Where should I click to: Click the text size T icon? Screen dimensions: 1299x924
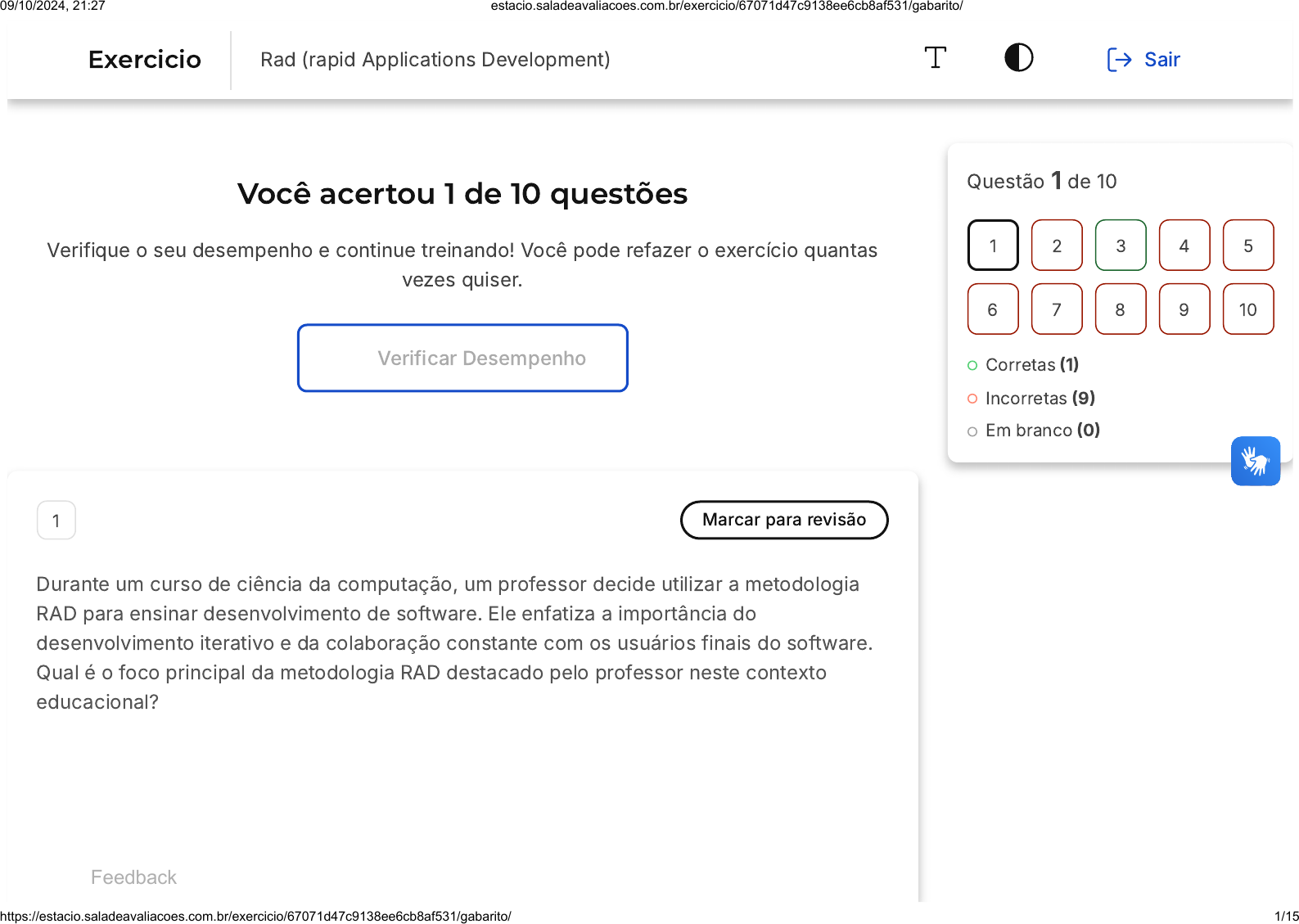[935, 58]
